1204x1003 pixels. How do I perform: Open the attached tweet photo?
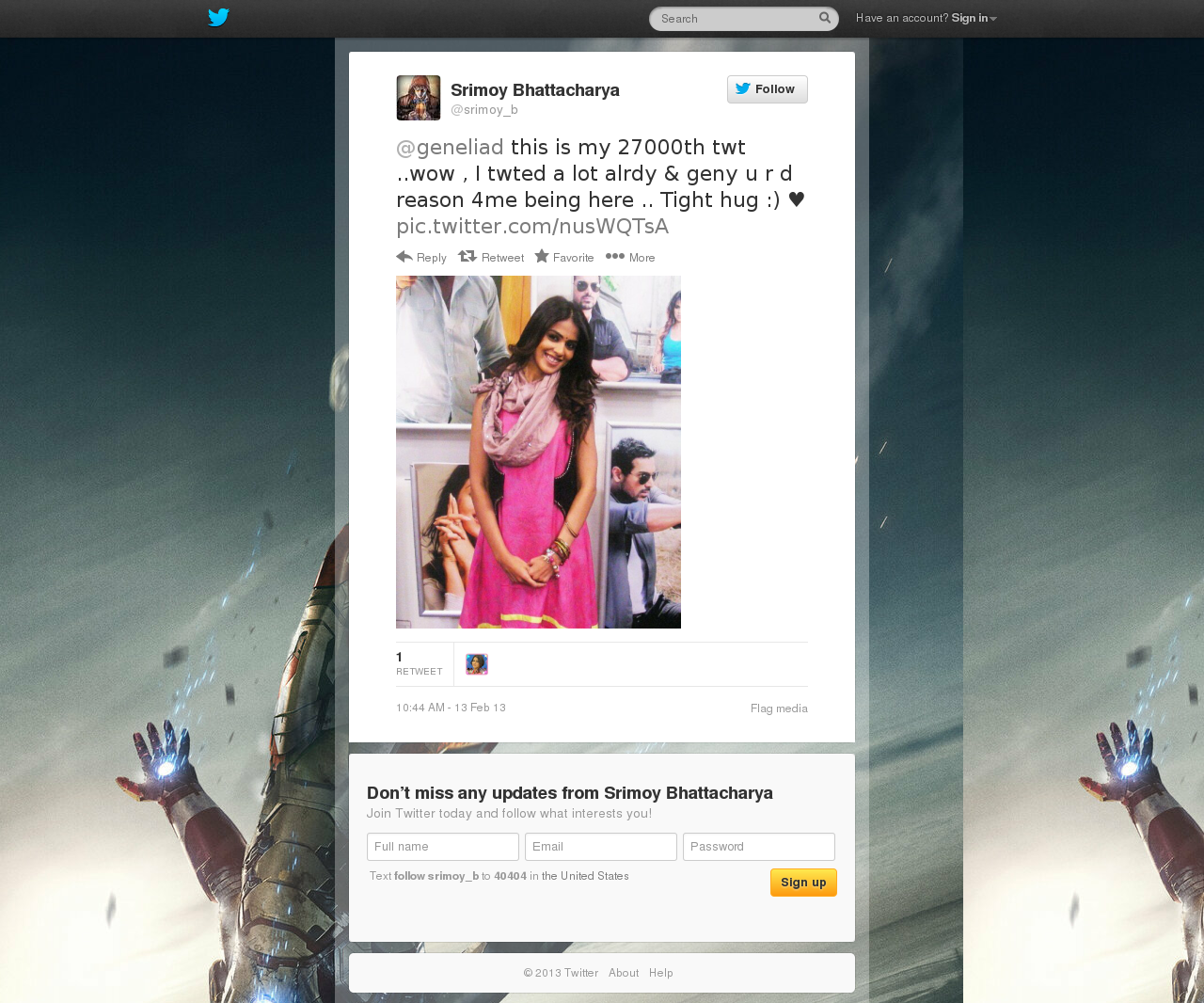(x=538, y=452)
